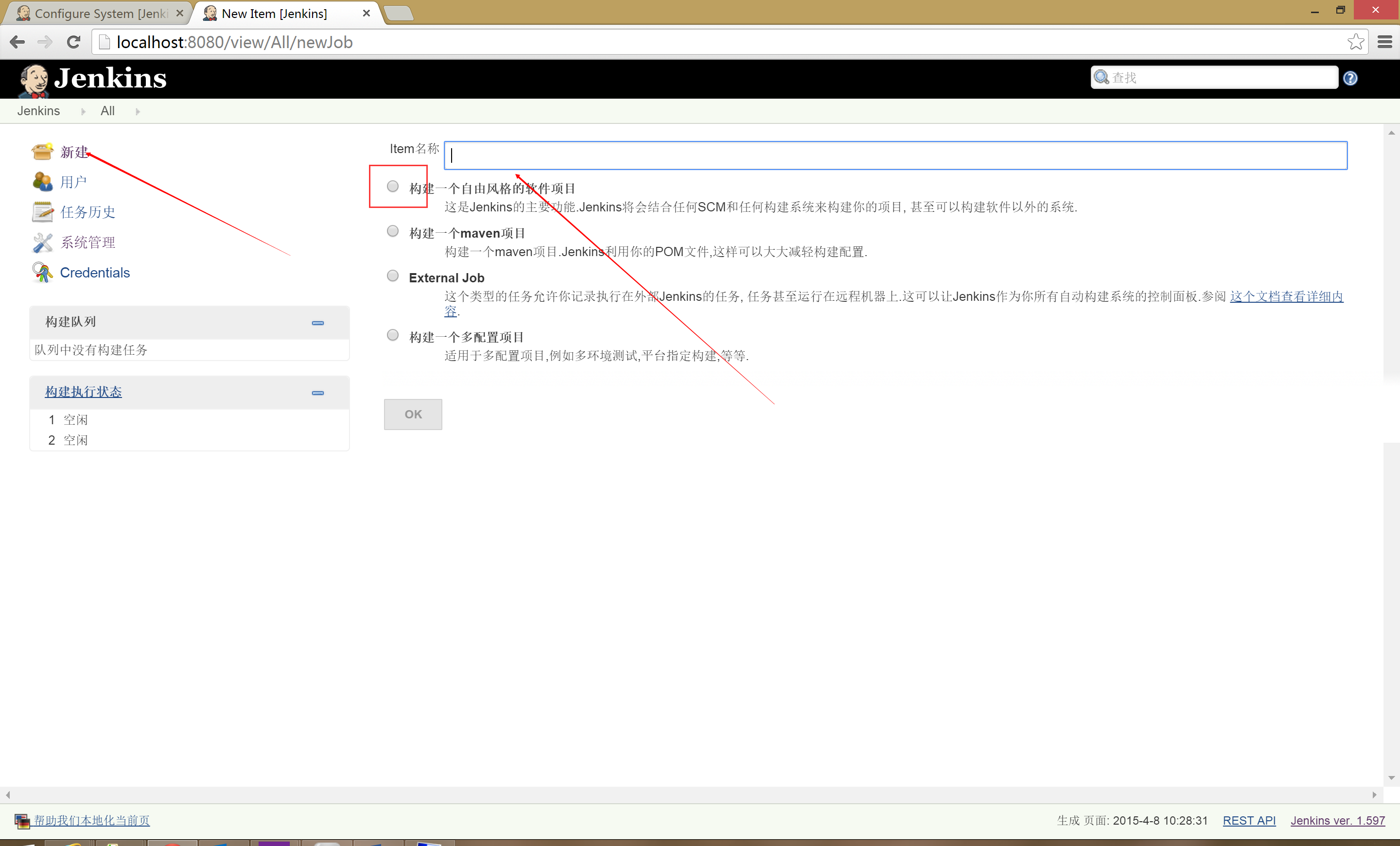Viewport: 1400px width, 846px height.
Task: Click the 构建一个多配置项目 label
Action: coord(467,337)
